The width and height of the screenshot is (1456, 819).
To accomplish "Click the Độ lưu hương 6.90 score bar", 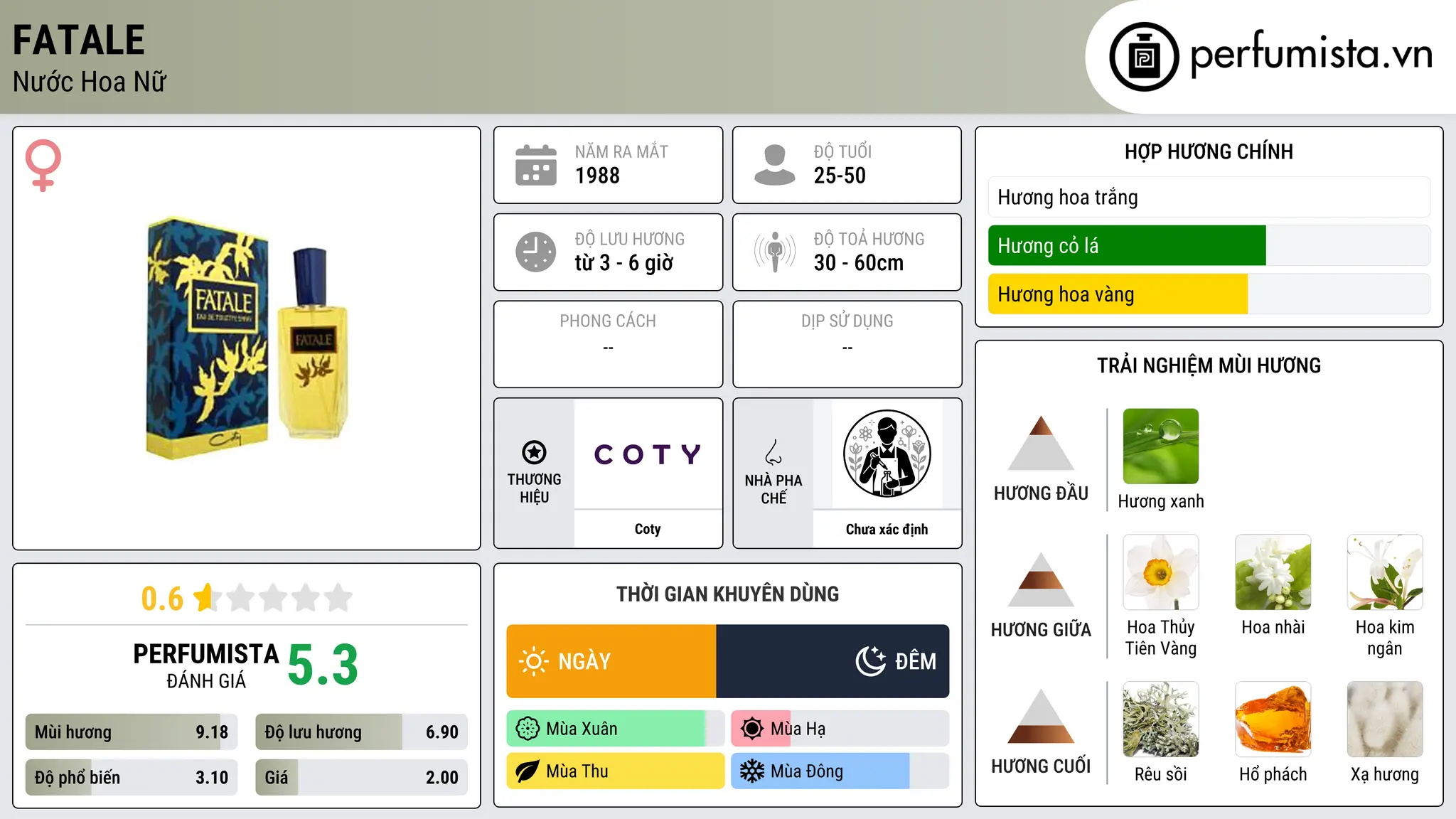I will pos(361,732).
